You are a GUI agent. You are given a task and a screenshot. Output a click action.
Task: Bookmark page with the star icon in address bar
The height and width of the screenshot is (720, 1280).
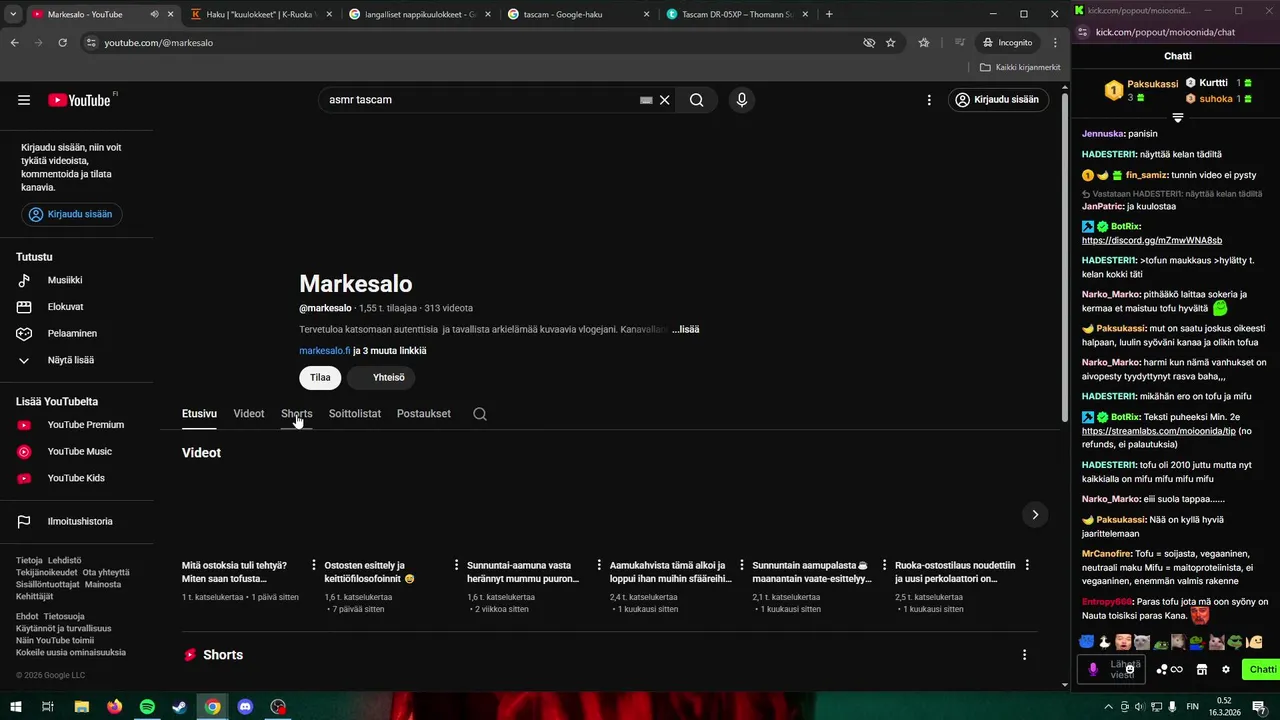(x=890, y=43)
